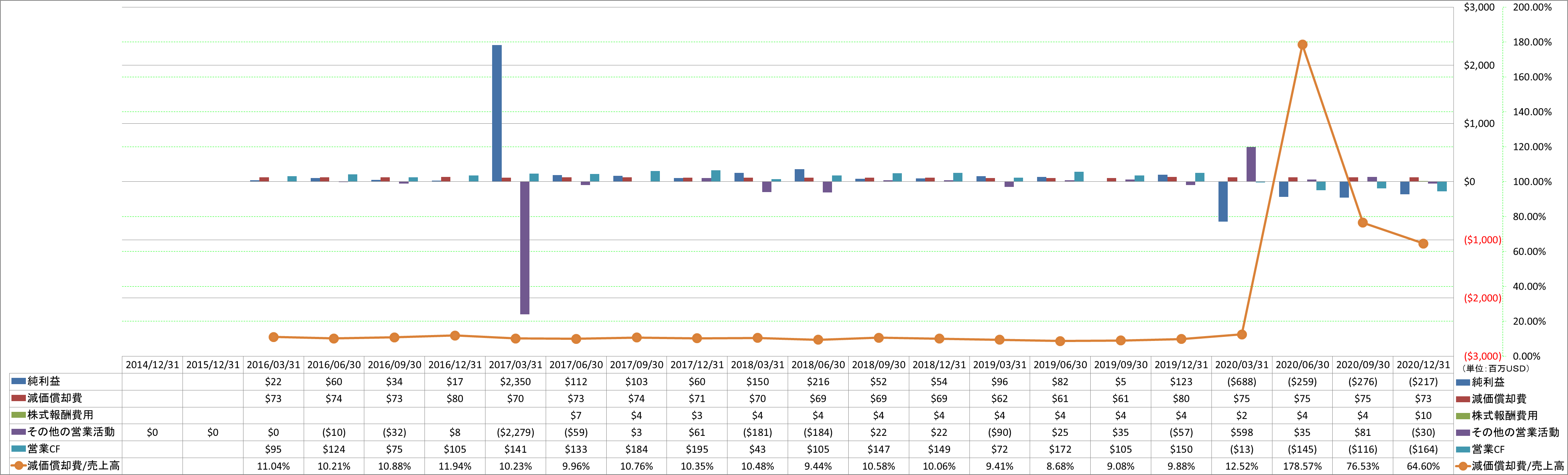Click the red ($2,000) axis label
The width and height of the screenshot is (1568, 475).
(1483, 298)
